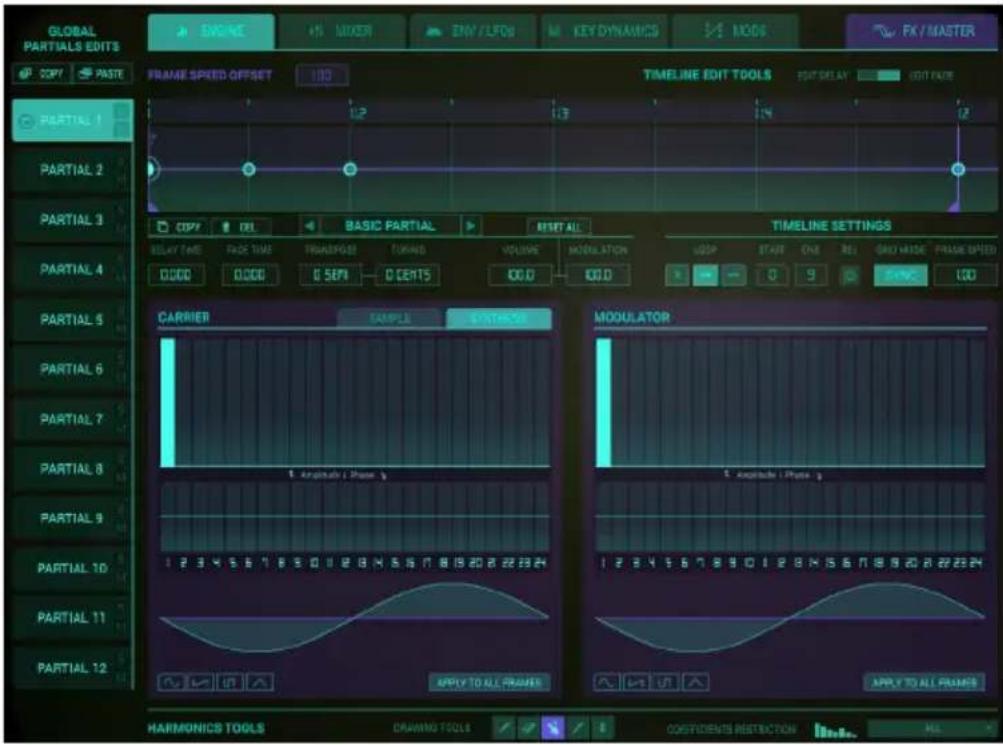Click the Delay Time value field
Viewport: 1003px width, 745px height.
coord(175,275)
